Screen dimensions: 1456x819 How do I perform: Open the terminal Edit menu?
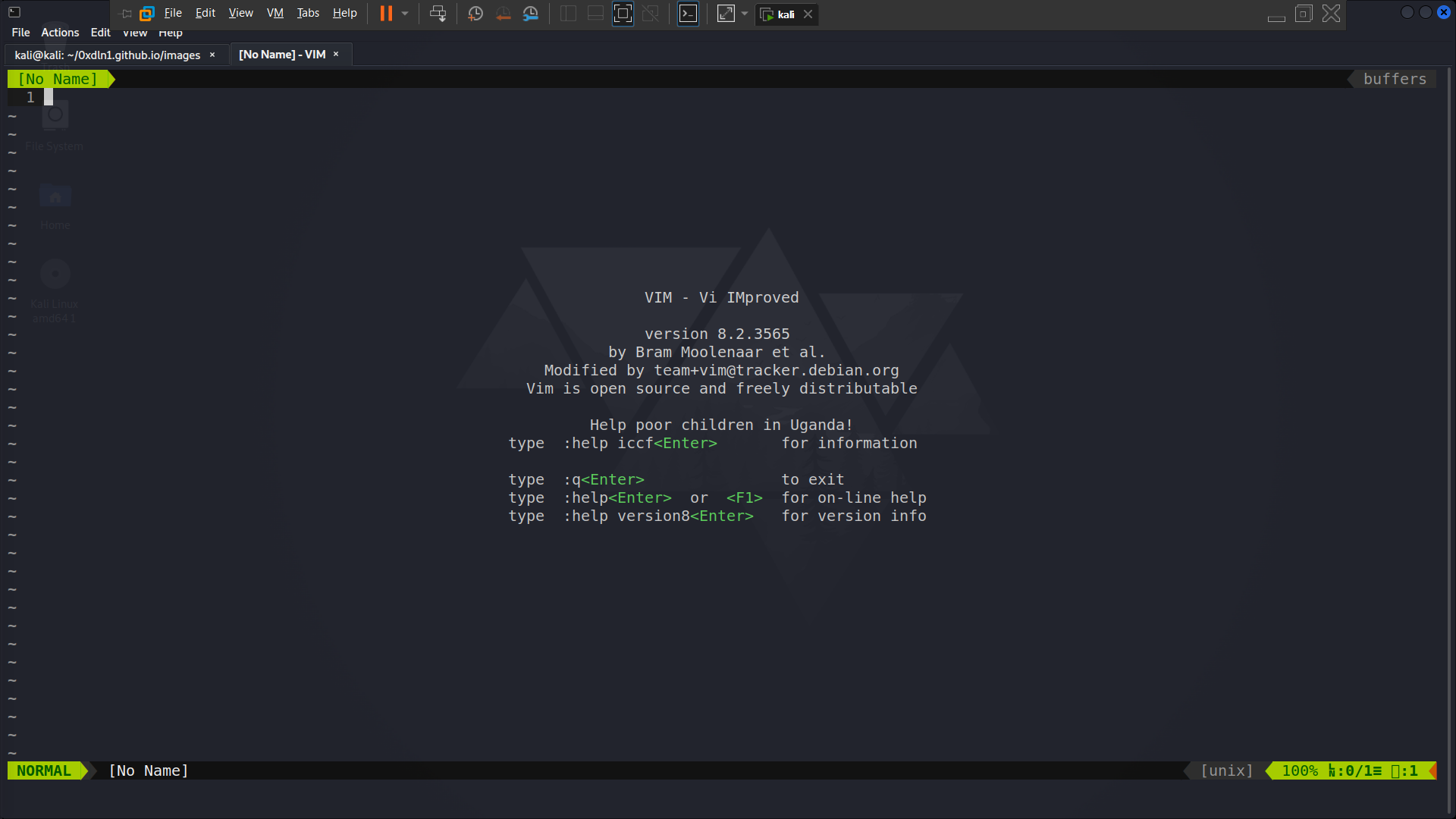(x=101, y=33)
